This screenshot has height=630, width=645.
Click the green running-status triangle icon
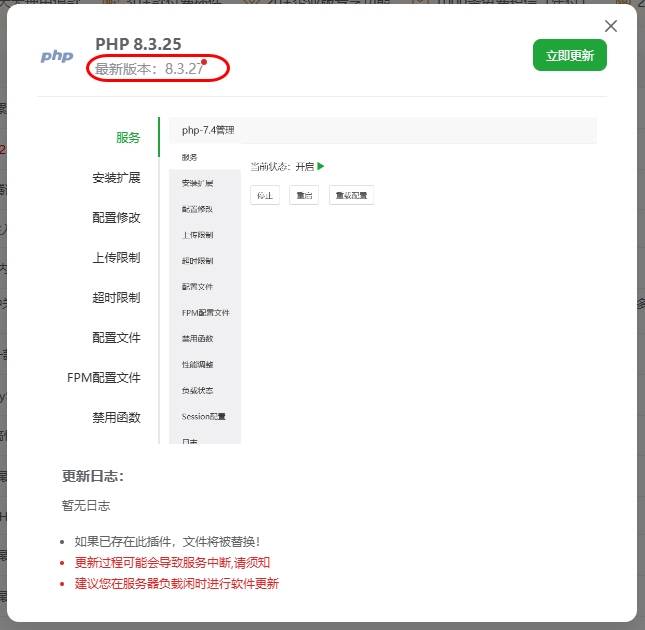(321, 167)
